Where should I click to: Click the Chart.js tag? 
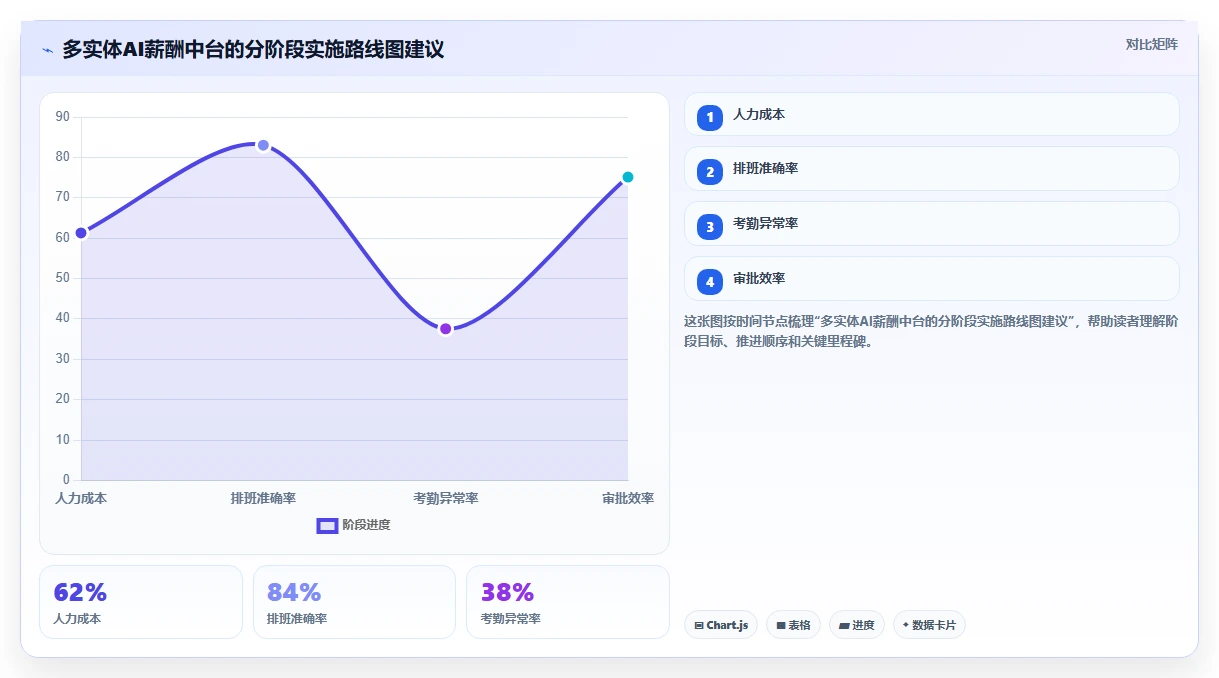point(721,625)
